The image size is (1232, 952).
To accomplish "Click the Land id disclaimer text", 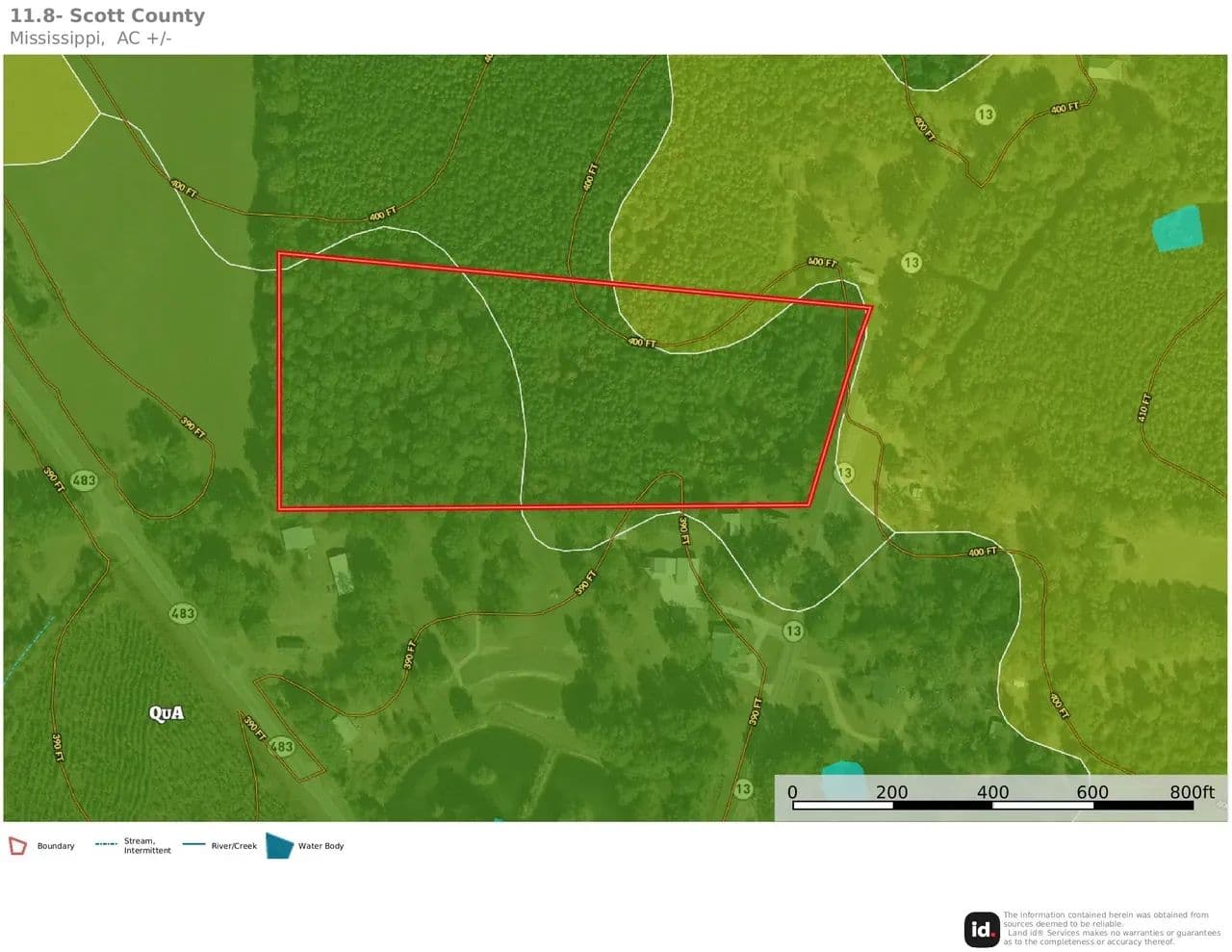I will (x=1111, y=928).
